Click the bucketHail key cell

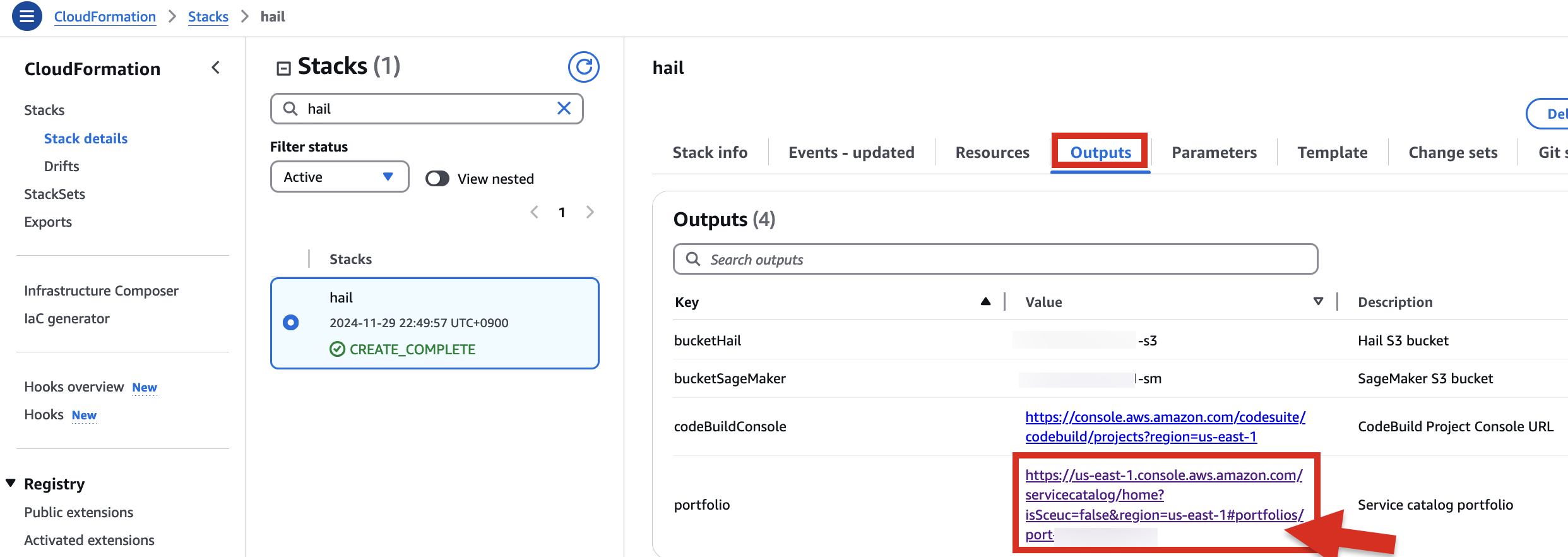coord(708,340)
